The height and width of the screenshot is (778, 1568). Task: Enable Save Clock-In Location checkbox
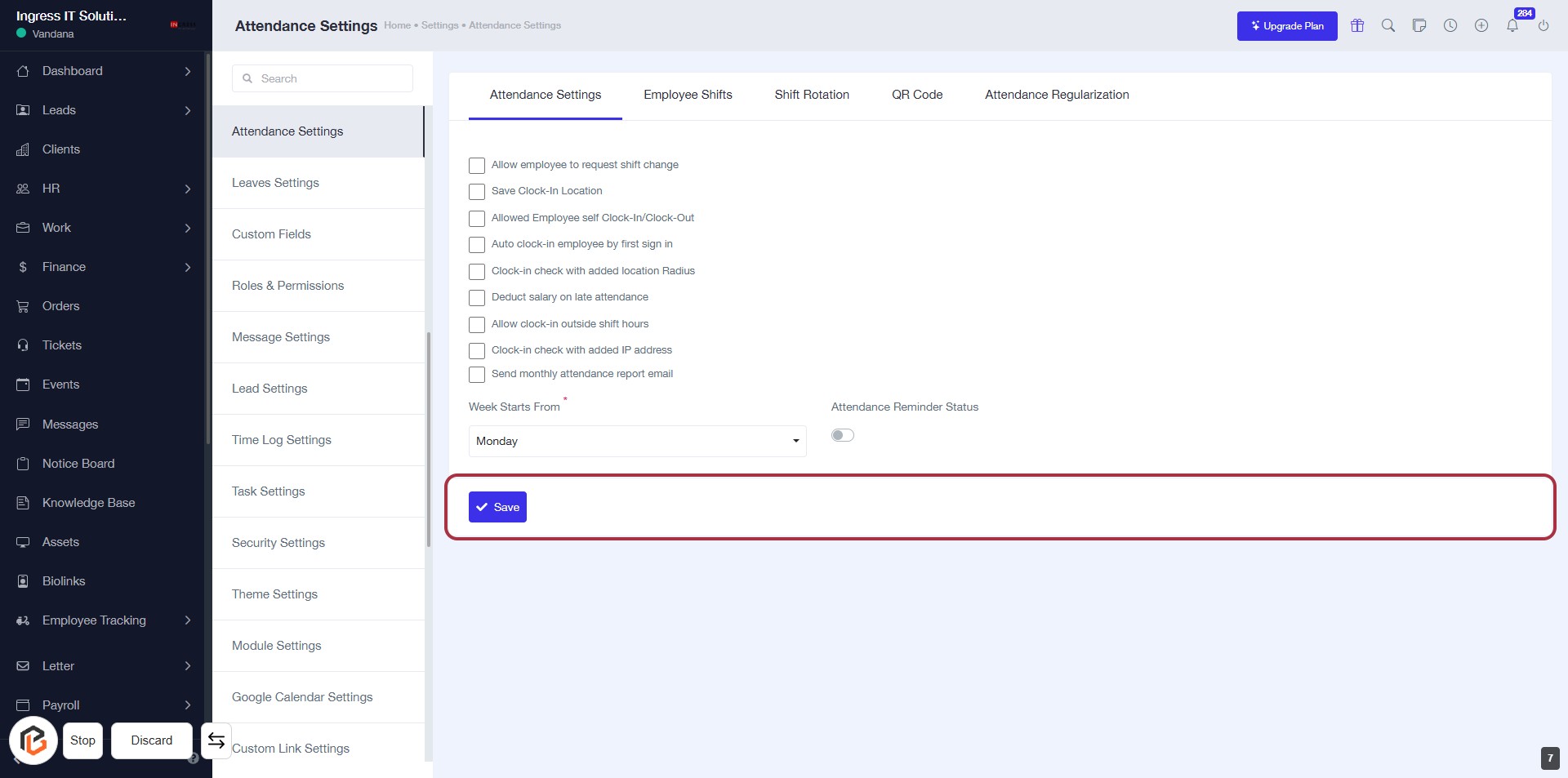(477, 192)
